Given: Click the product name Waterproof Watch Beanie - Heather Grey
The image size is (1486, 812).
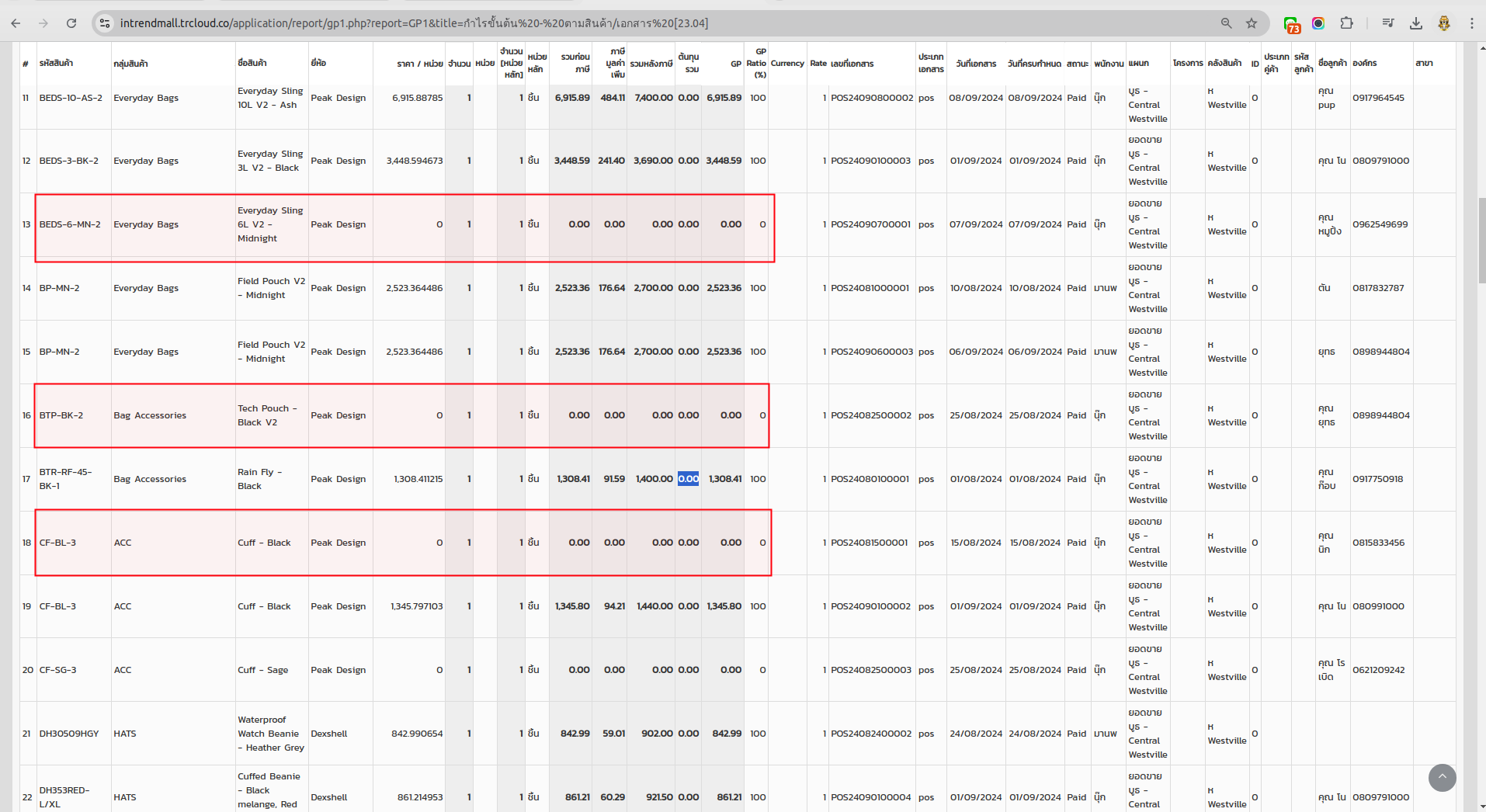Looking at the screenshot, I should [271, 734].
